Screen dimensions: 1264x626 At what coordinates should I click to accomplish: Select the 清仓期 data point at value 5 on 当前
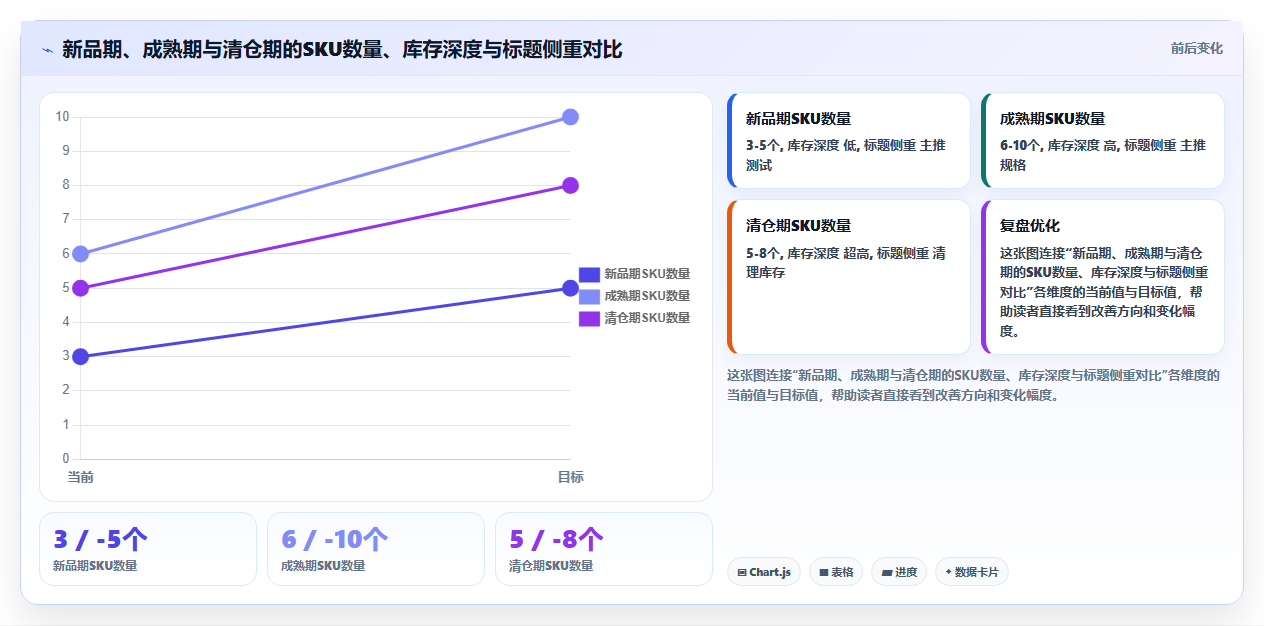click(81, 288)
